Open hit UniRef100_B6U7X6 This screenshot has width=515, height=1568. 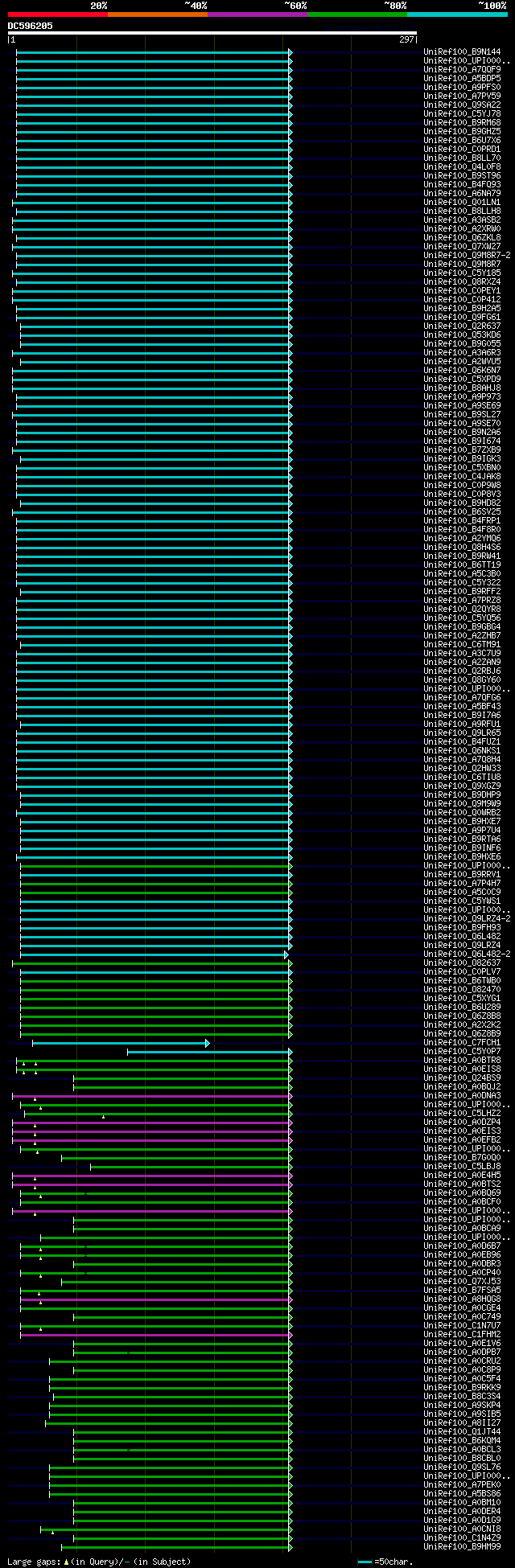tap(462, 141)
